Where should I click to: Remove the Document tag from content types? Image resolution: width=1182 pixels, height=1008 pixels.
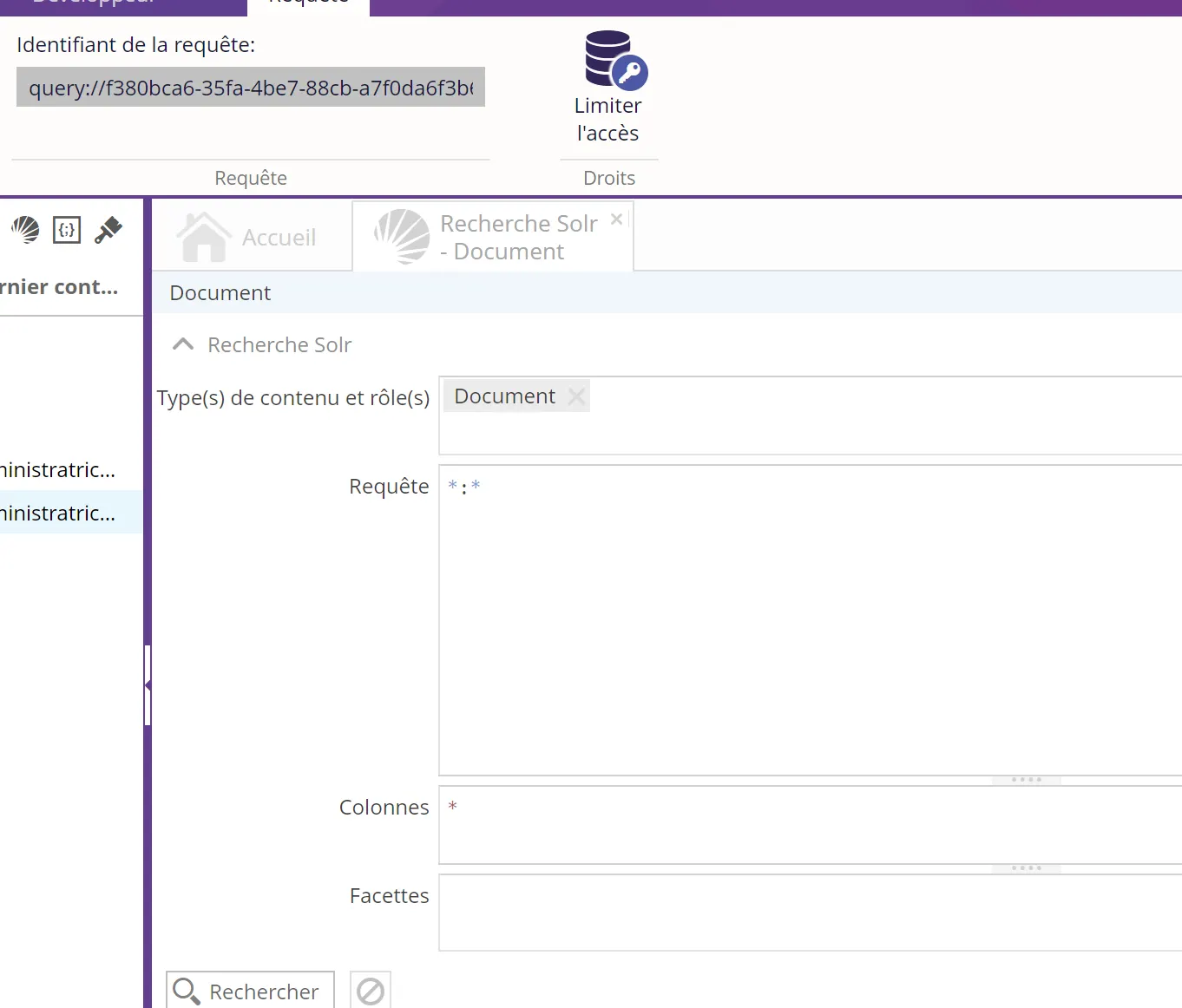[576, 396]
